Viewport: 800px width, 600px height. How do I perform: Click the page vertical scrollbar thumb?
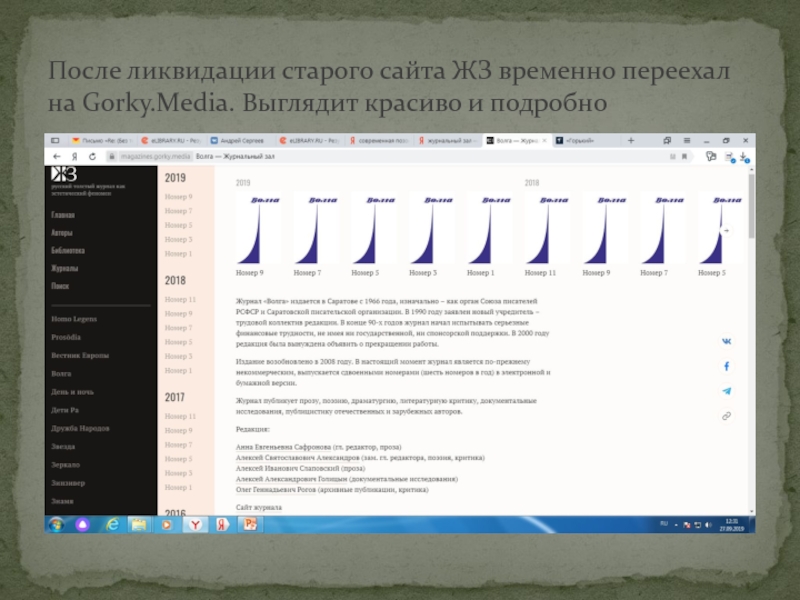752,206
